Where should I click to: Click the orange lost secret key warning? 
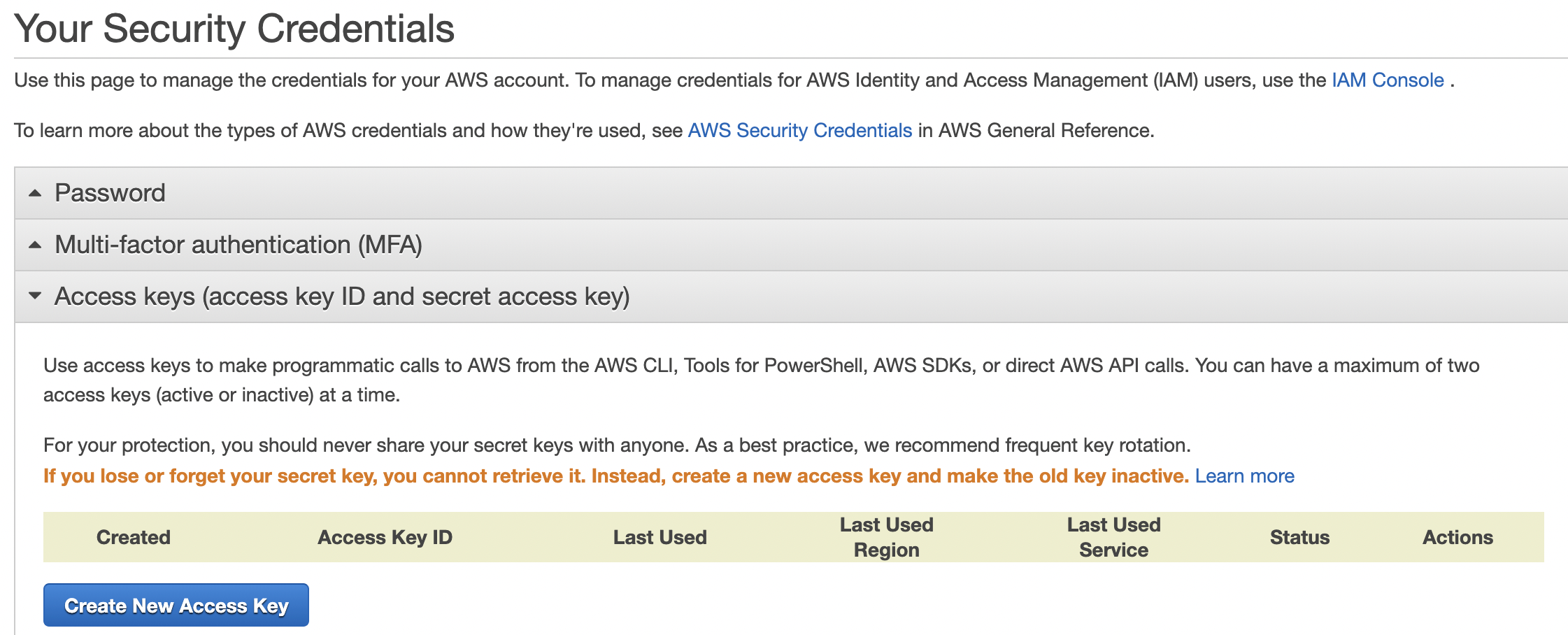(615, 476)
